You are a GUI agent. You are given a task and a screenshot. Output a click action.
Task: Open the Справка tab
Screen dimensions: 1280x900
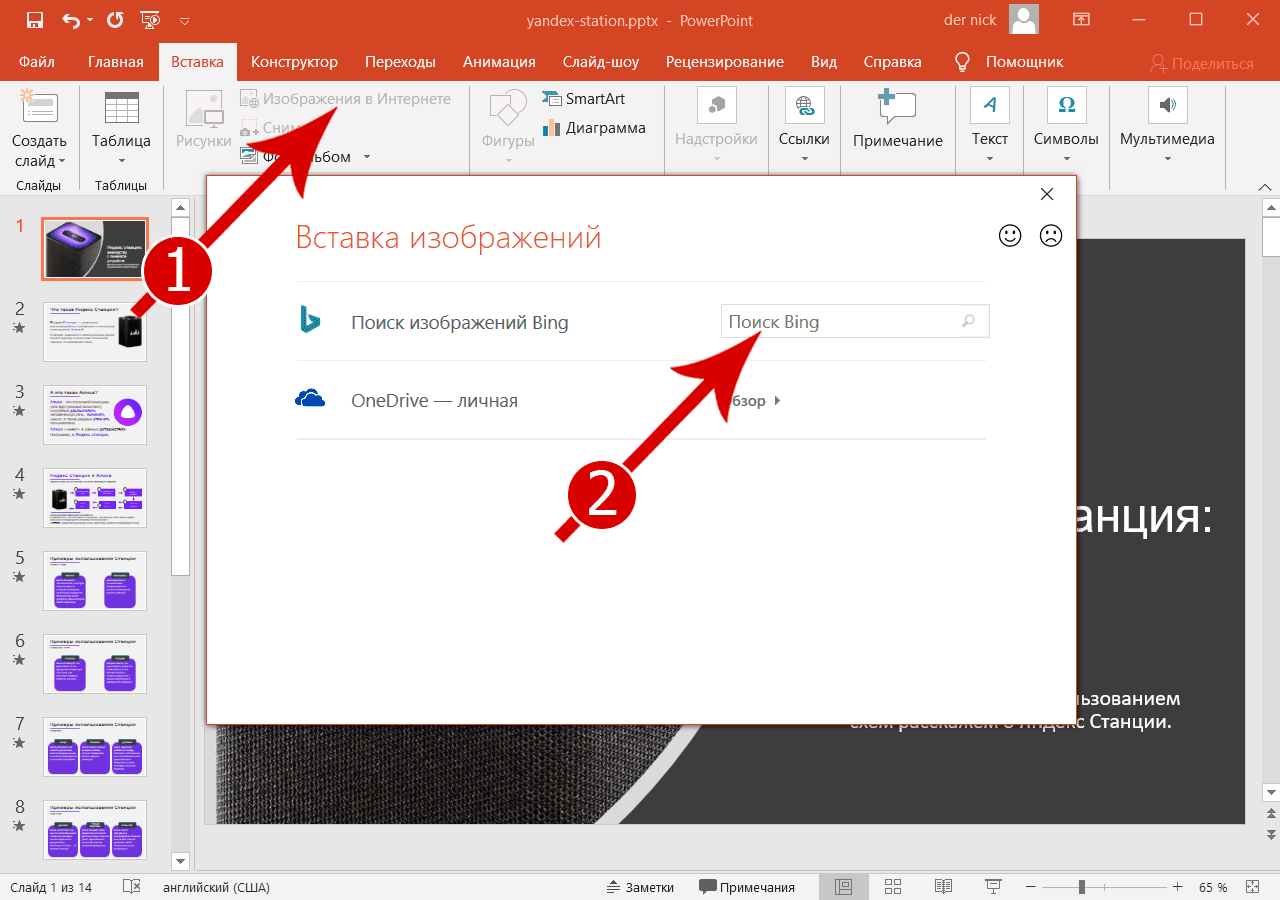[x=892, y=62]
